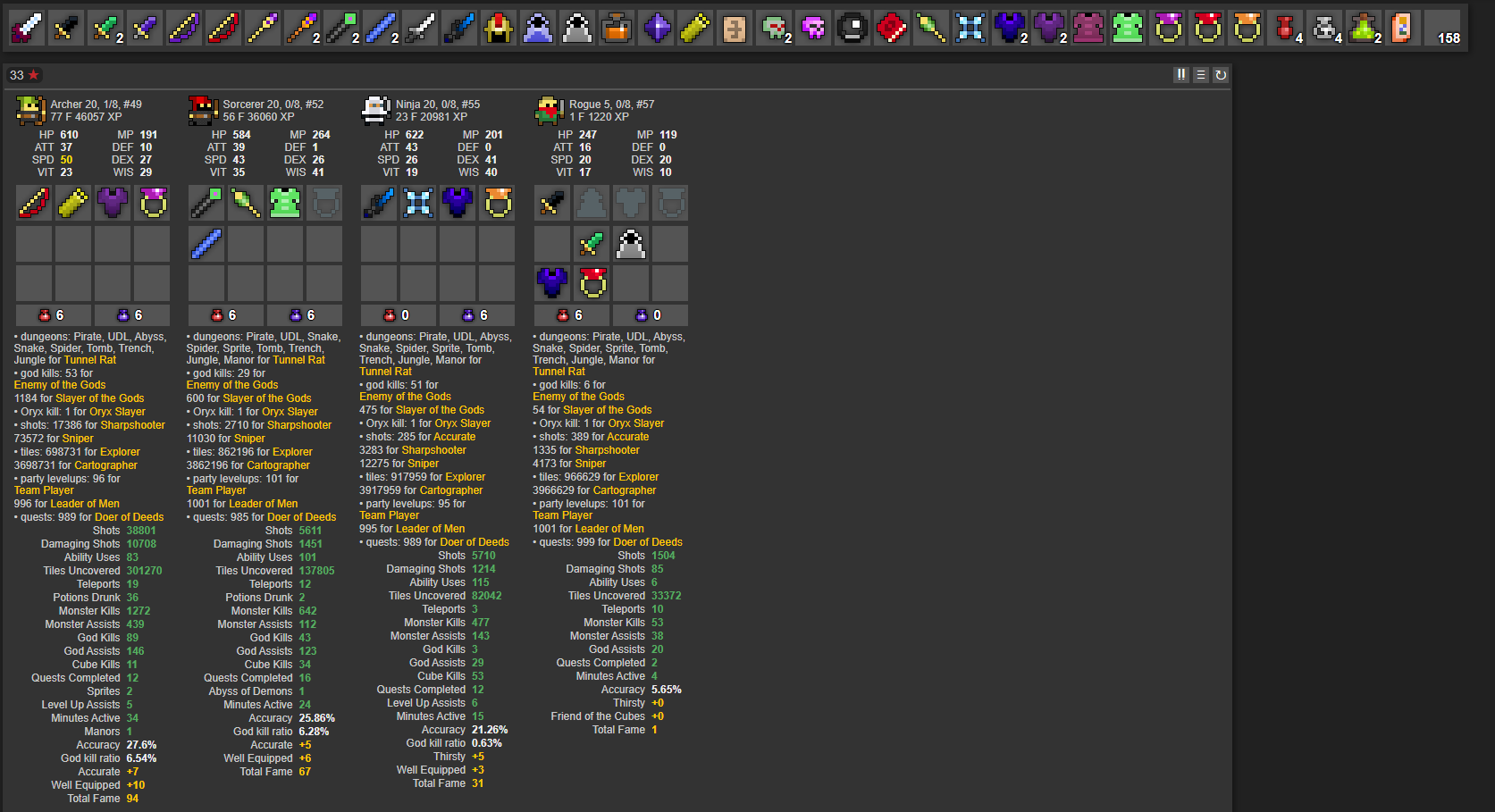Select the Ninja's equipped orange-gem ring
1495x812 pixels.
click(x=497, y=203)
